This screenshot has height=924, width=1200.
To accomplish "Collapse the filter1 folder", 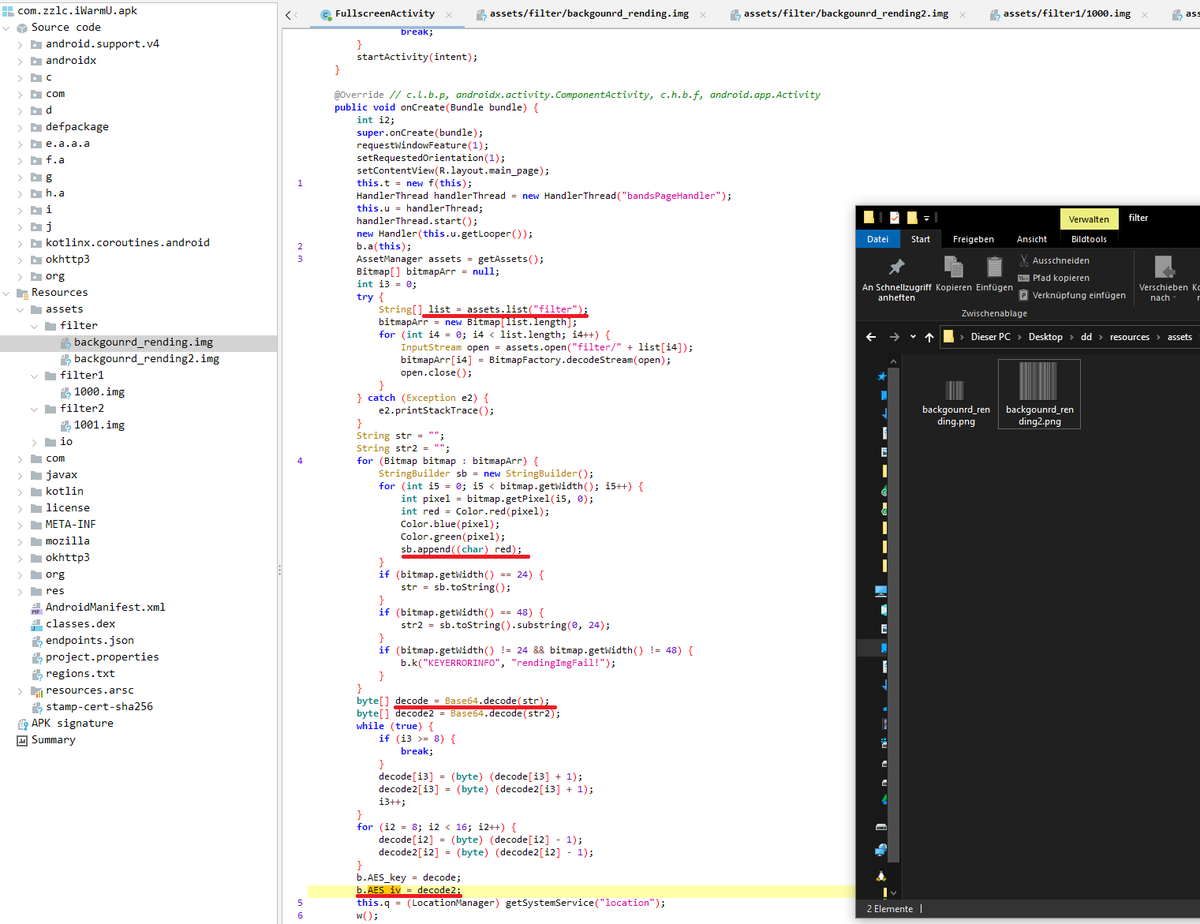I will pos(36,375).
